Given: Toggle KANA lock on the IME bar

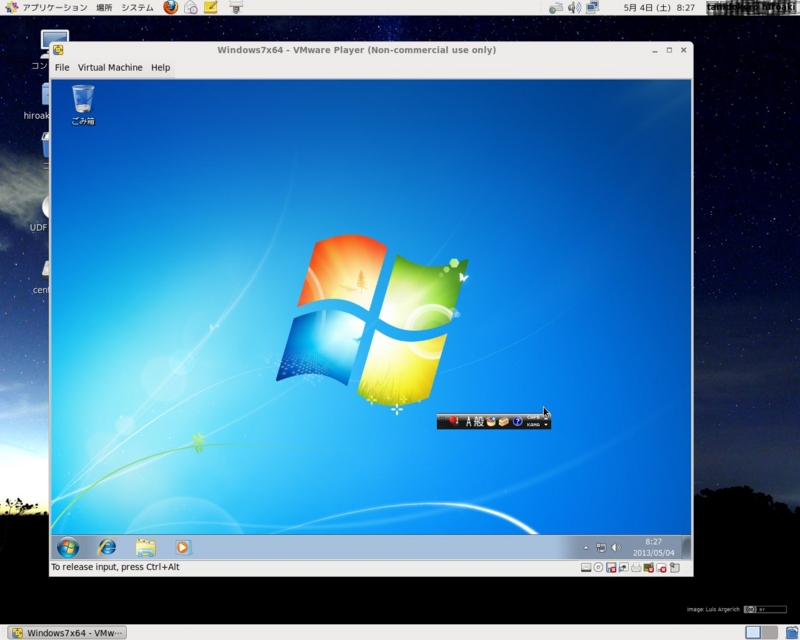Looking at the screenshot, I should 533,425.
